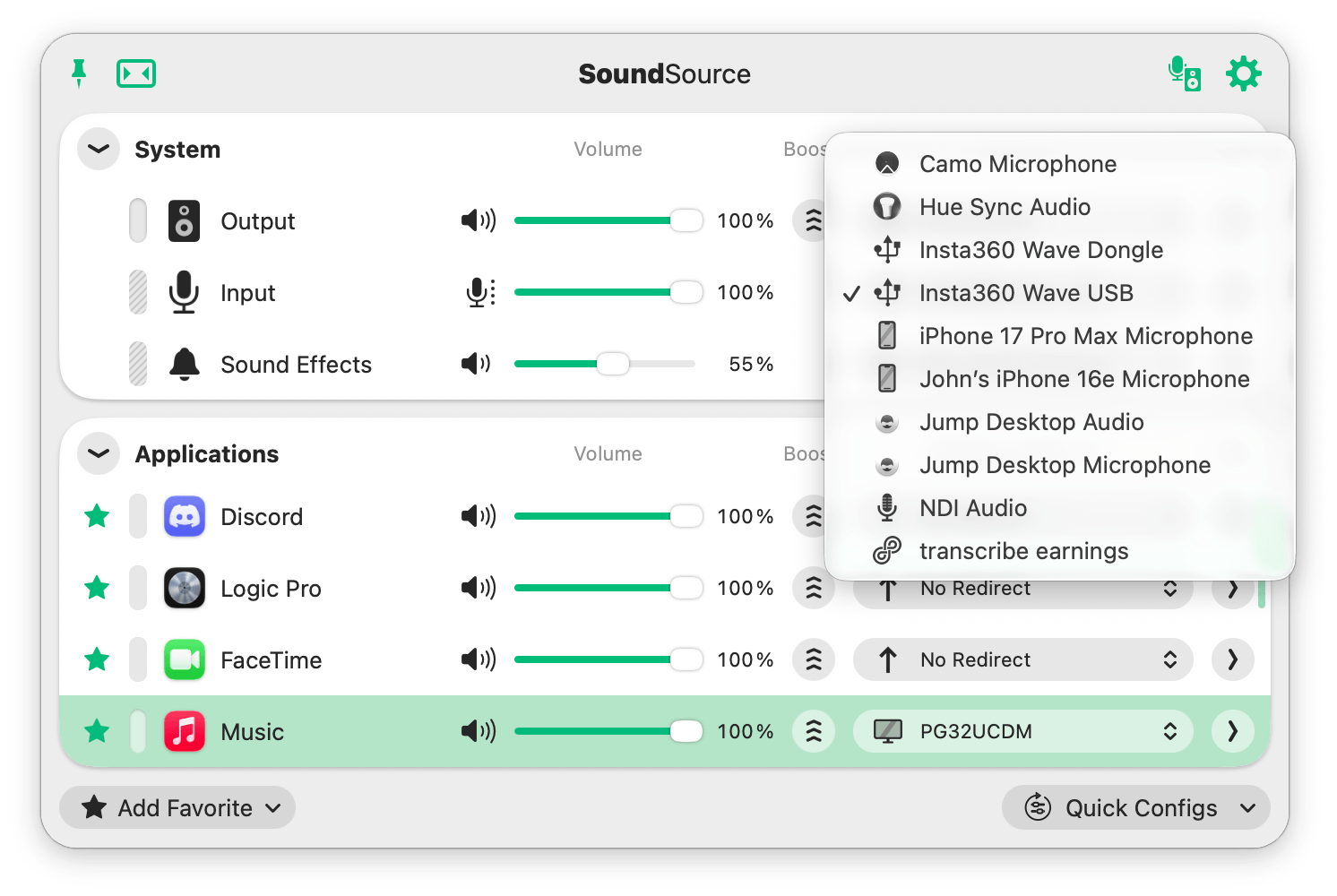Viewport: 1337px width, 896px height.
Task: Unfavorite Logic Pro with its star
Action: 97,588
